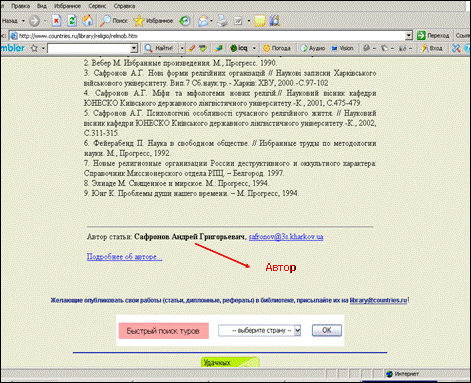Click in the address bar URL field
Image resolution: width=471 pixels, height=383 pixels.
coord(212,36)
